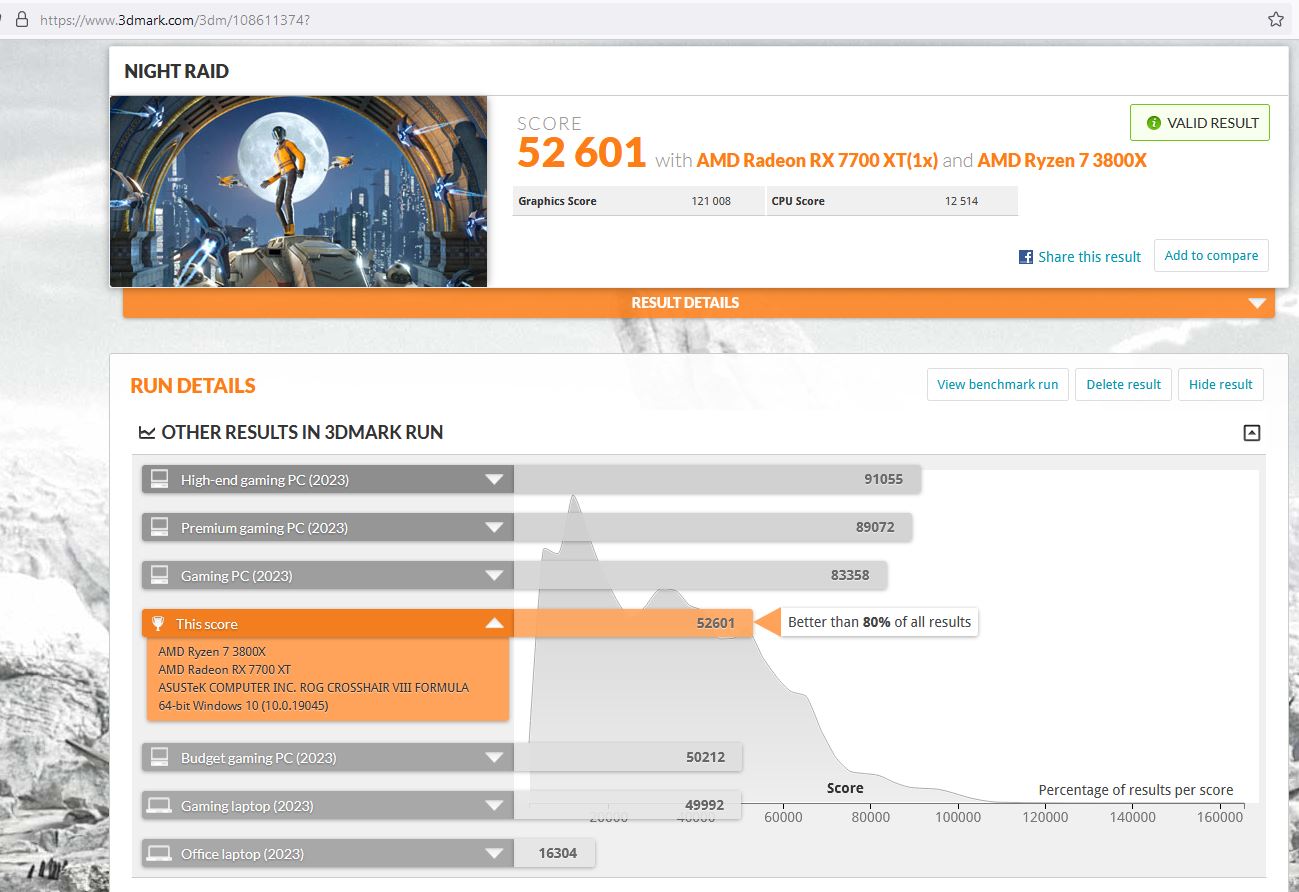Collapse the This score details row

[x=494, y=623]
